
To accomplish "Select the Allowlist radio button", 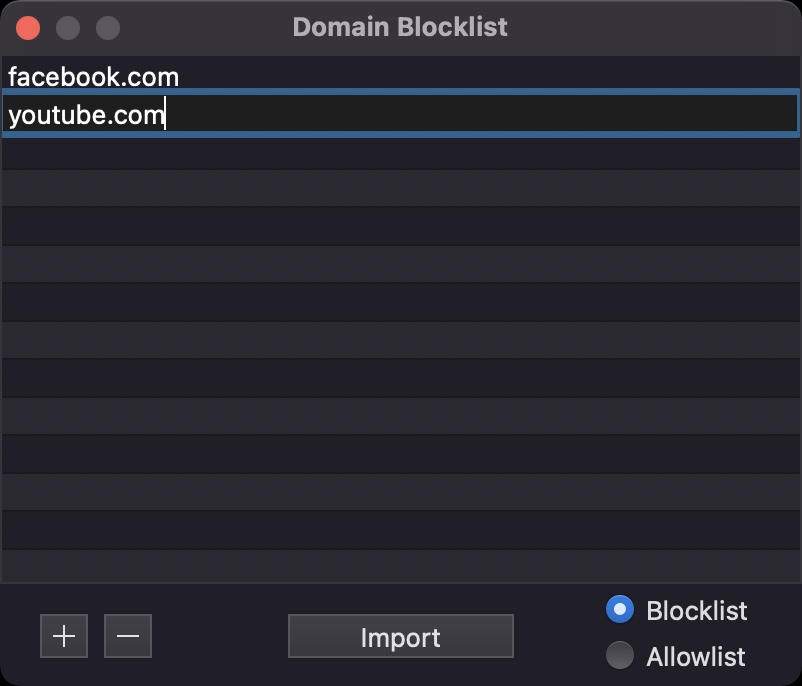I will [620, 656].
